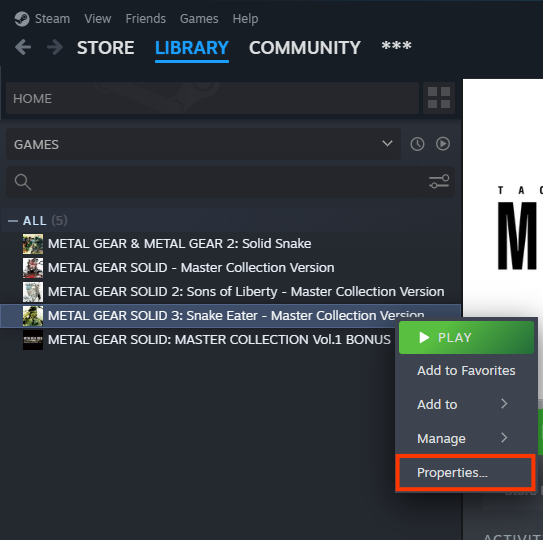Select METAL GEAR SOLID 2: Sons of Liberty
The width and height of the screenshot is (543, 540).
(231, 292)
